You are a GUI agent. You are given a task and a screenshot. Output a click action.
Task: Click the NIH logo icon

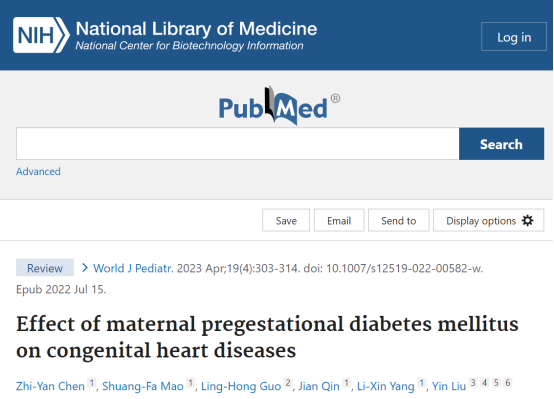click(x=41, y=35)
